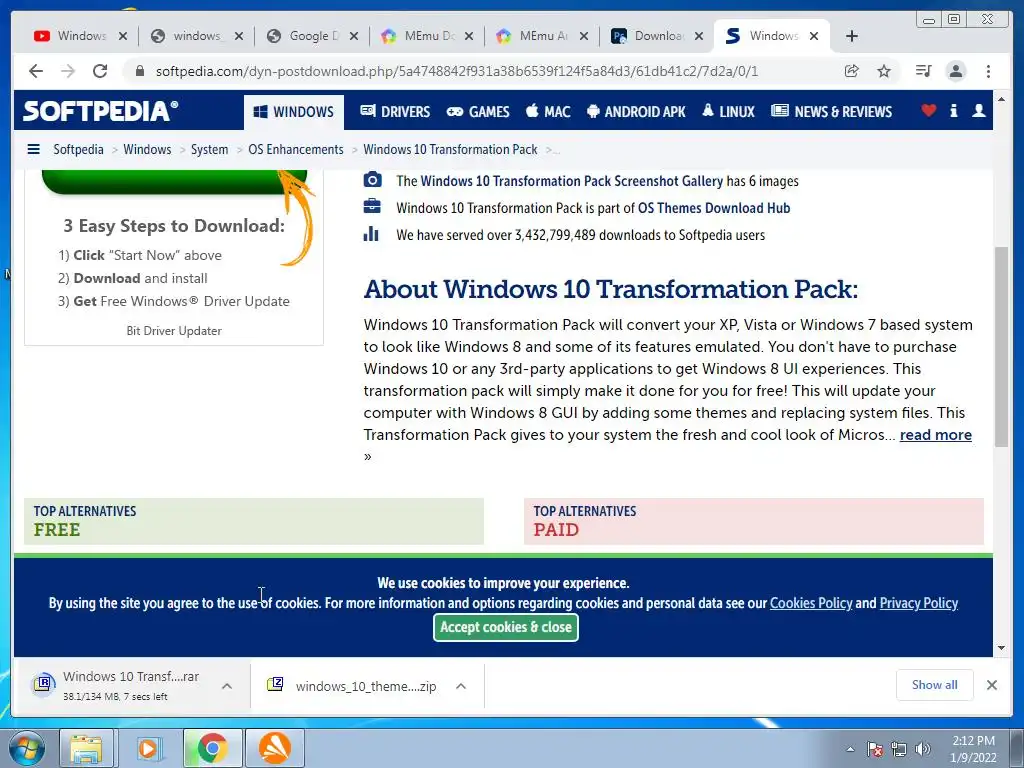The width and height of the screenshot is (1024, 768).
Task: Click the browser forward arrow
Action: [x=68, y=71]
